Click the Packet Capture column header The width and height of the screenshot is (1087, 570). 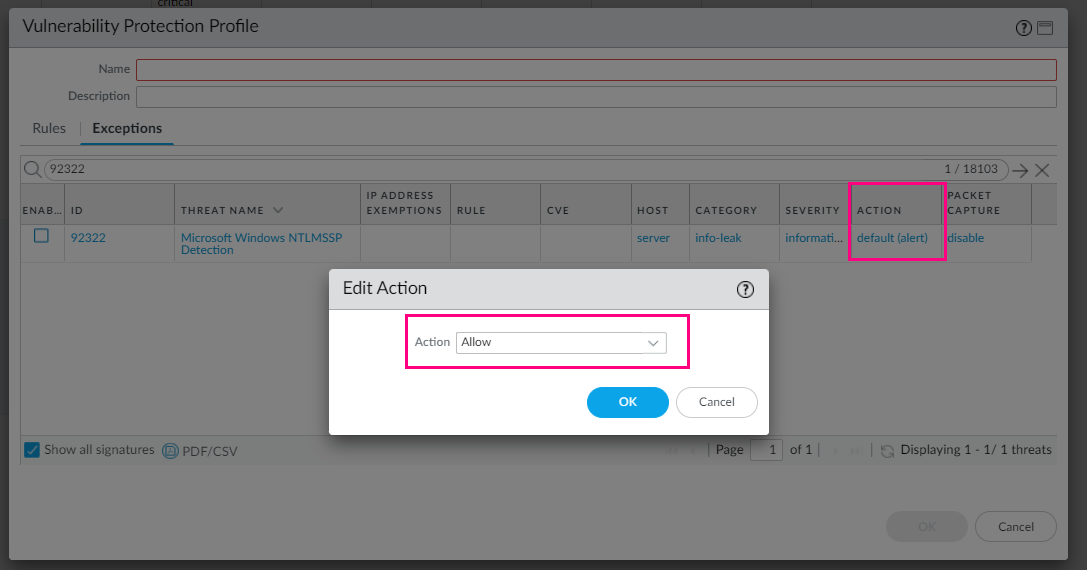pyautogui.click(x=989, y=204)
